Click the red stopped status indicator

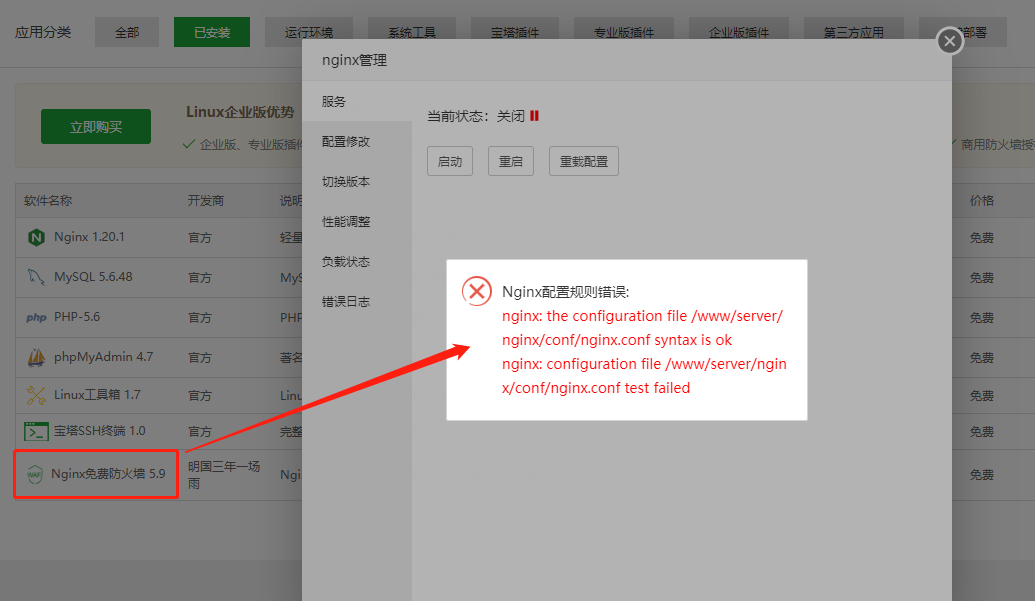535,116
